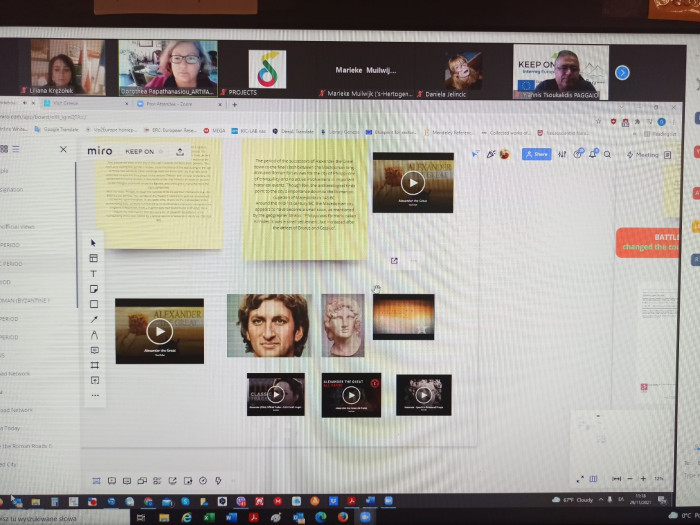Click the reactions confetti icon
The height and width of the screenshot is (525, 700).
(491, 154)
